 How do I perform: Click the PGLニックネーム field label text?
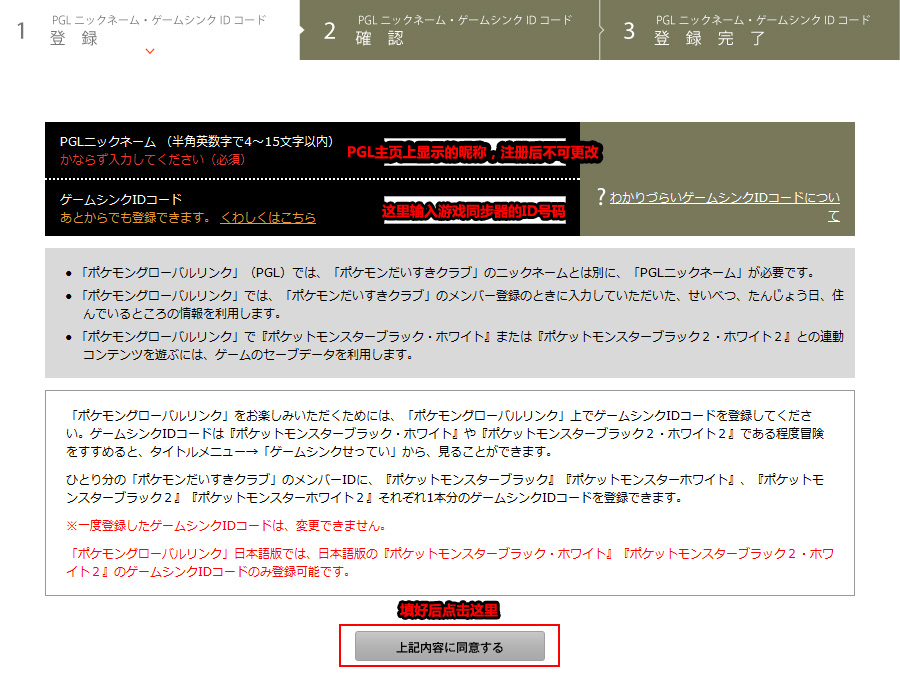(196, 141)
